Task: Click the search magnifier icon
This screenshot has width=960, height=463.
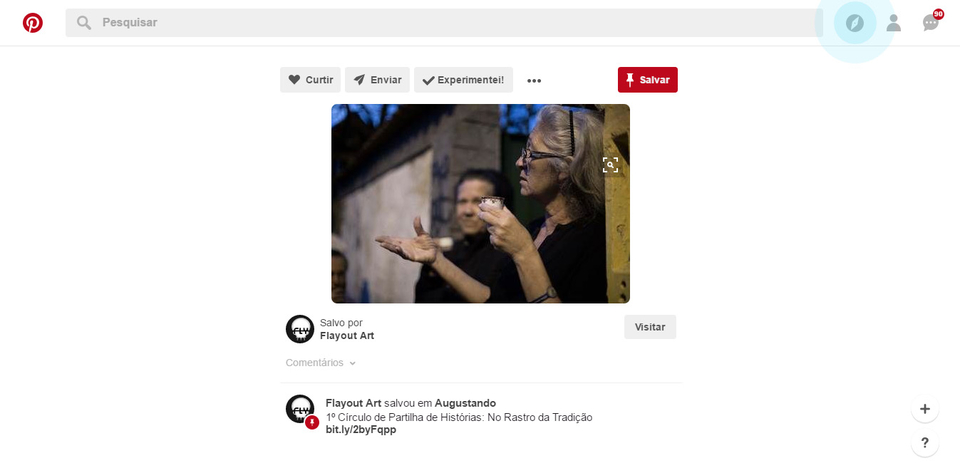Action: tap(84, 23)
